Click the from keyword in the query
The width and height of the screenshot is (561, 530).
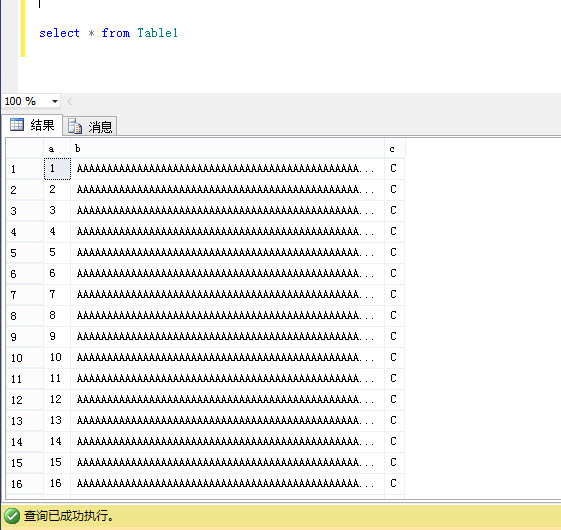tap(116, 33)
